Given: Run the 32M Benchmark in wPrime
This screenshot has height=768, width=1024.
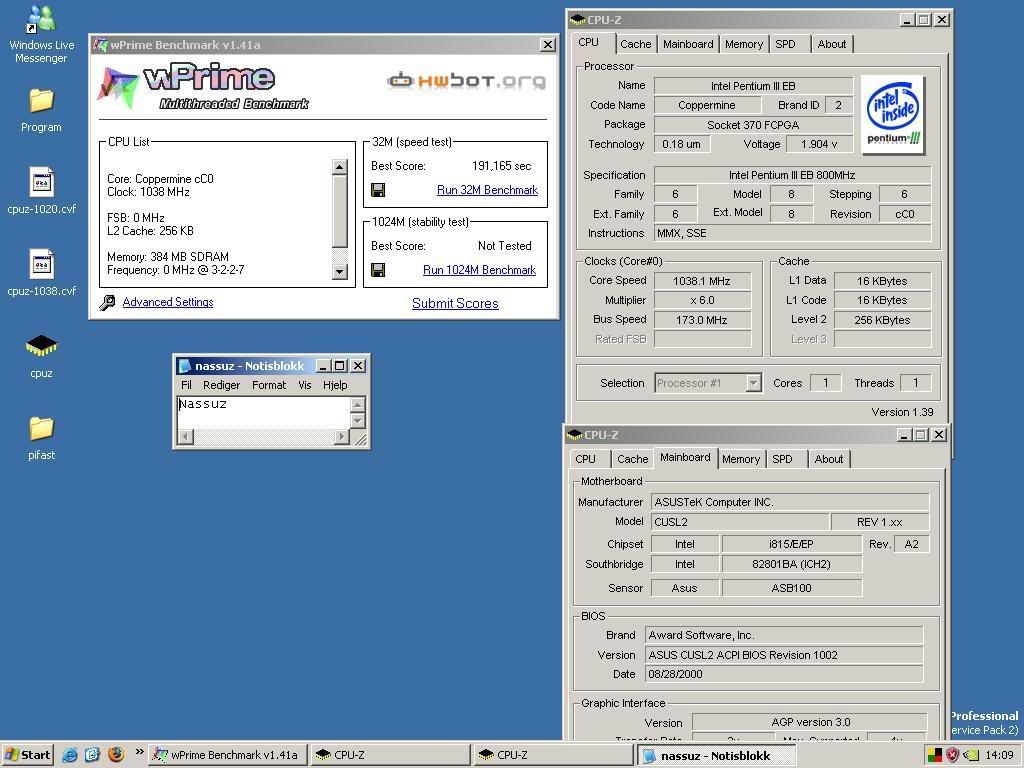Looking at the screenshot, I should (487, 190).
